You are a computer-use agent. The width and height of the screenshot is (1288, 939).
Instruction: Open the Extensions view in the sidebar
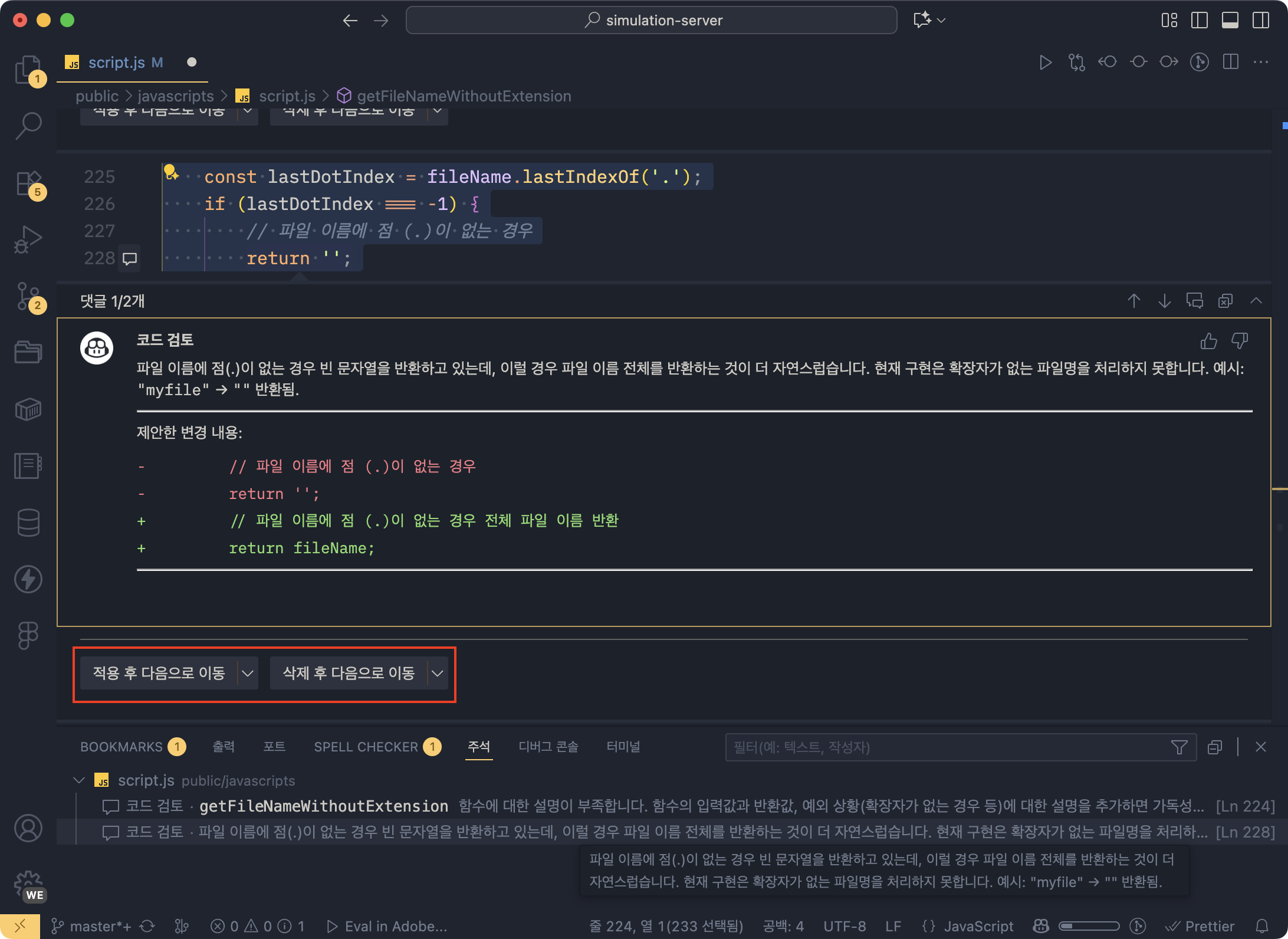coord(28,183)
